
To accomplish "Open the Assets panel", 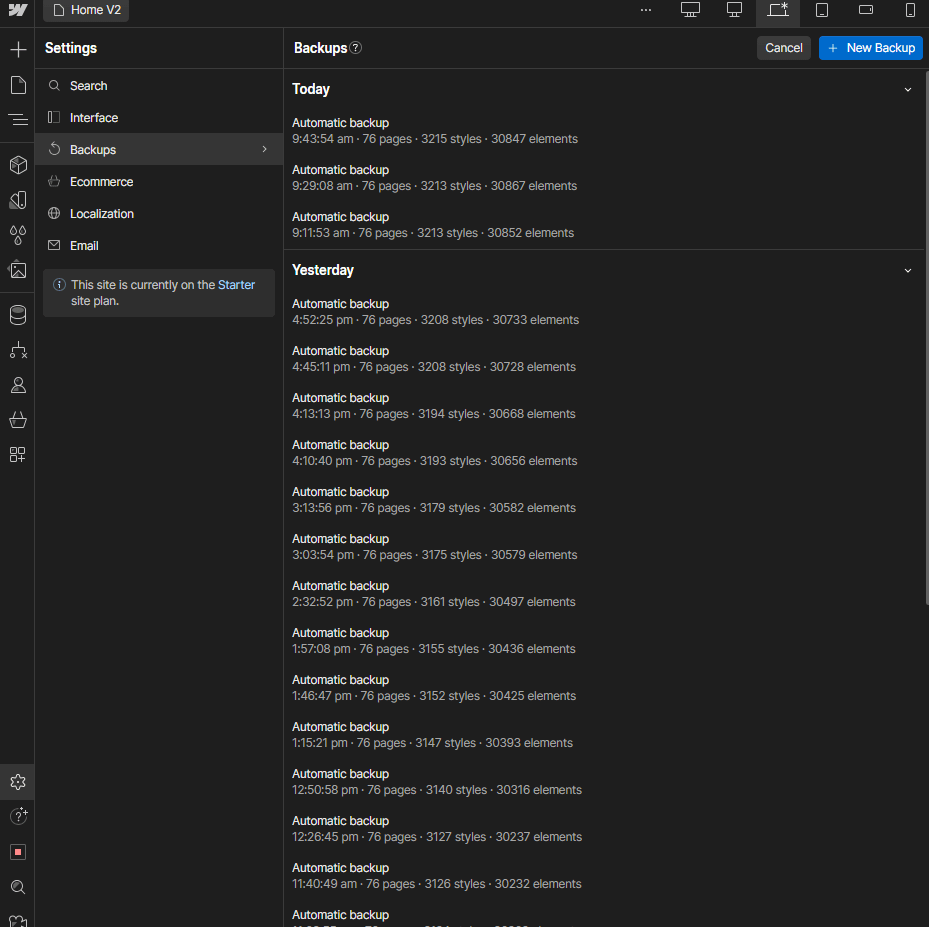I will [17, 270].
